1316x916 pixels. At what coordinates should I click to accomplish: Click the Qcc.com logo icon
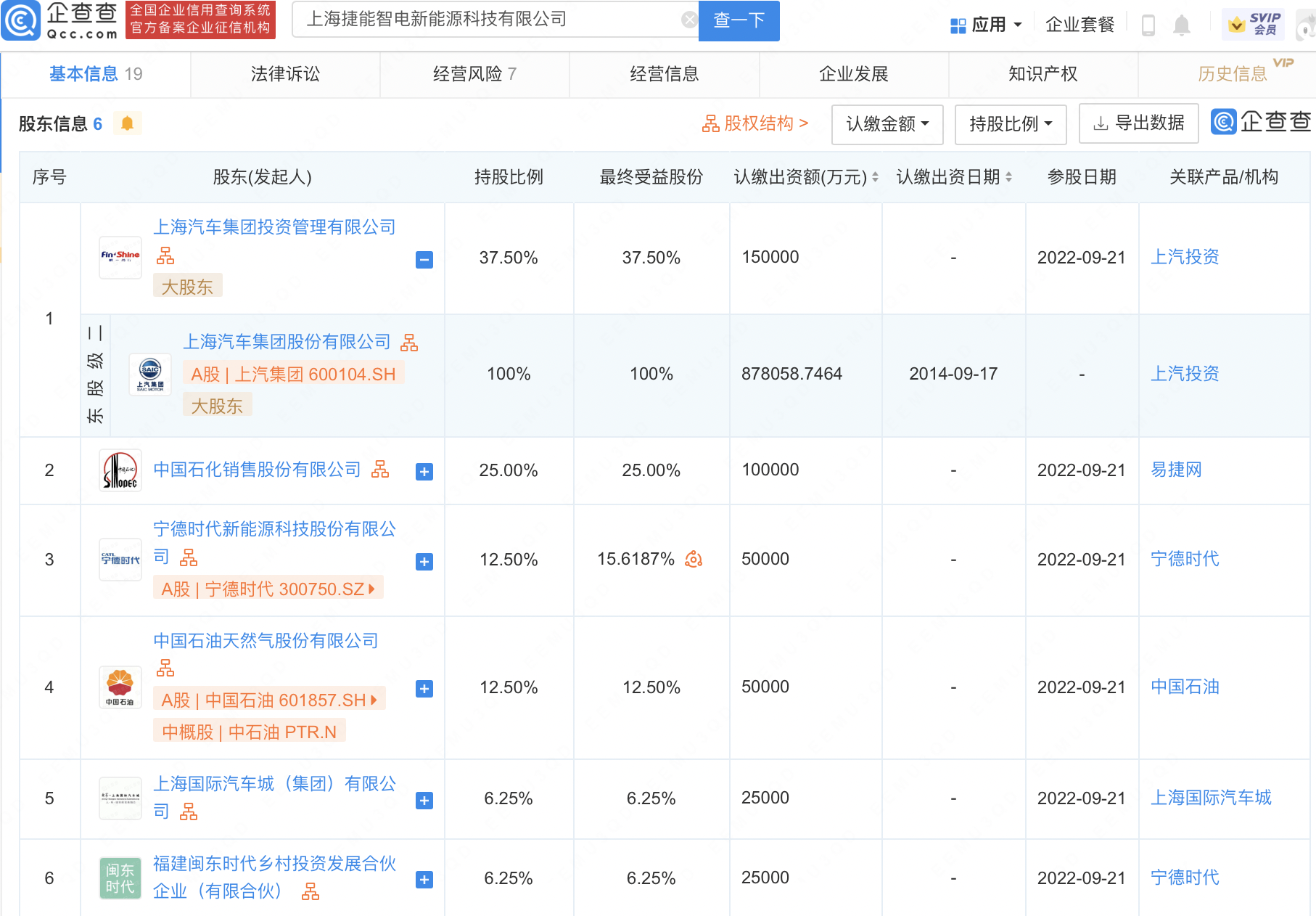coord(21,20)
